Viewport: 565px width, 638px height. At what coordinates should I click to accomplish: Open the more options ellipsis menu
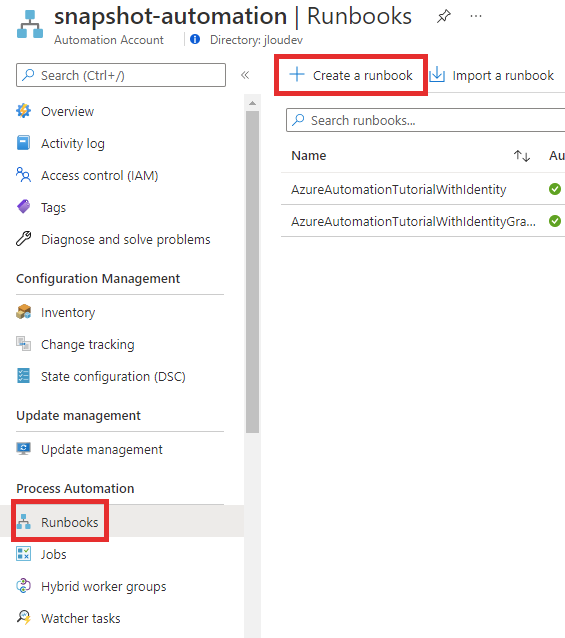point(476,17)
